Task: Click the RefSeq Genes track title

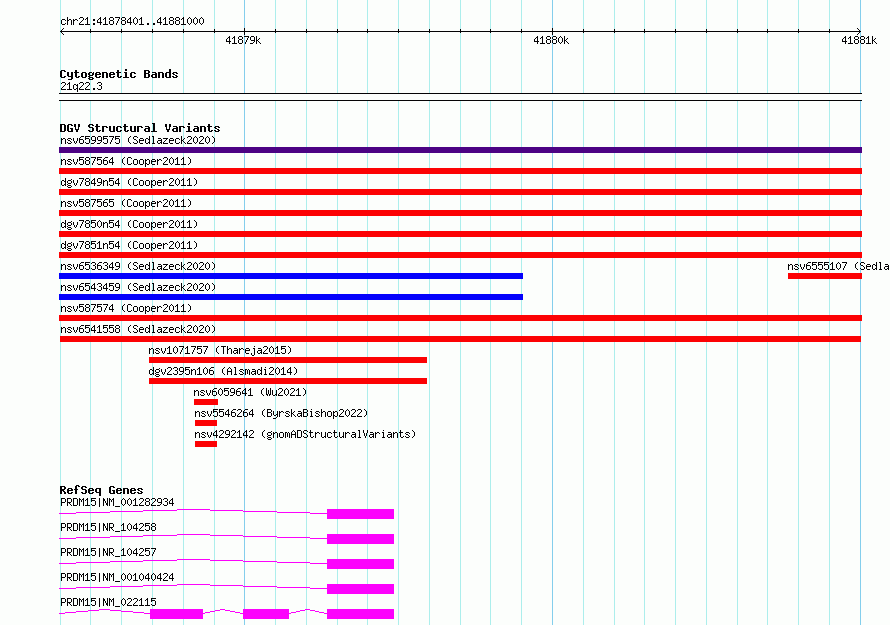Action: (x=101, y=490)
